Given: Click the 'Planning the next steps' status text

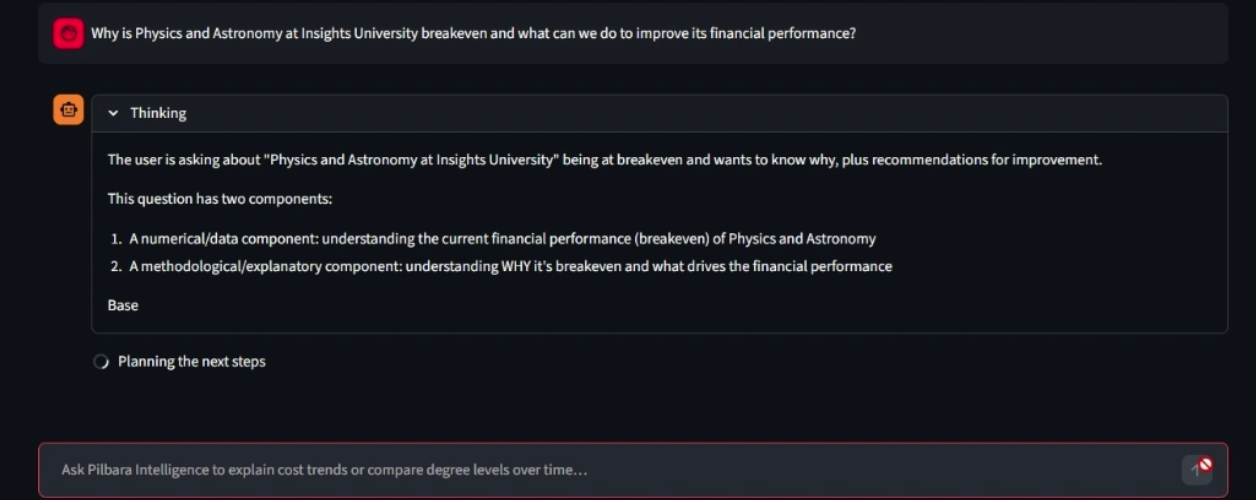Looking at the screenshot, I should (x=192, y=362).
